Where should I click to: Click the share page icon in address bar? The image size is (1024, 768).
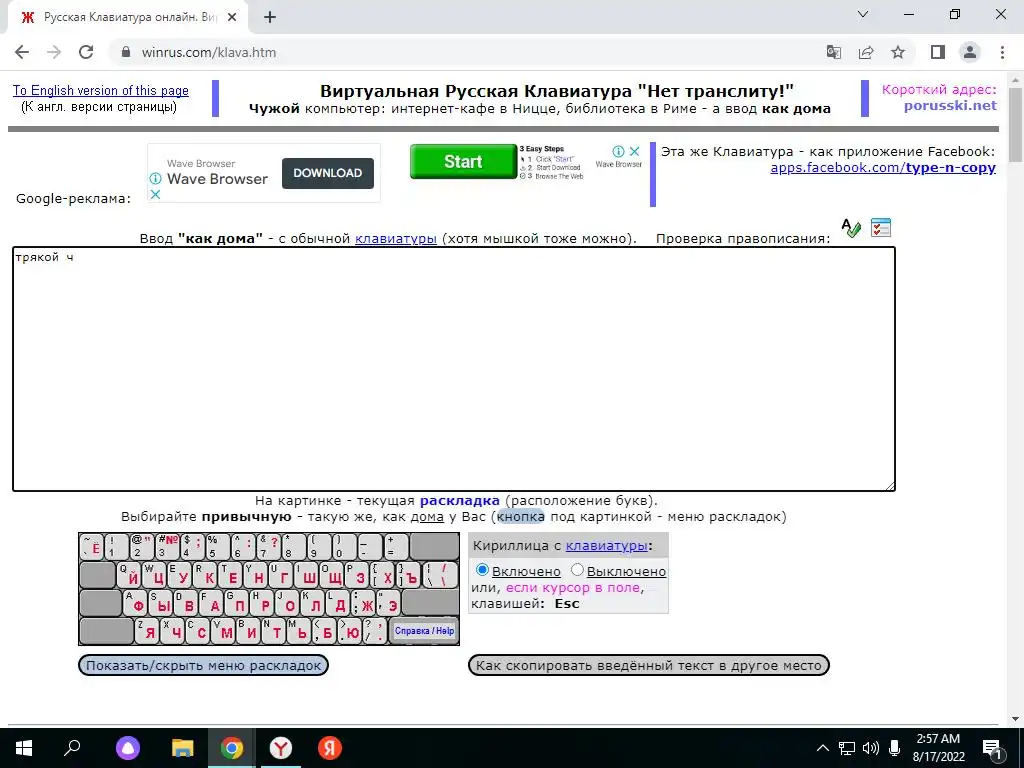866,52
